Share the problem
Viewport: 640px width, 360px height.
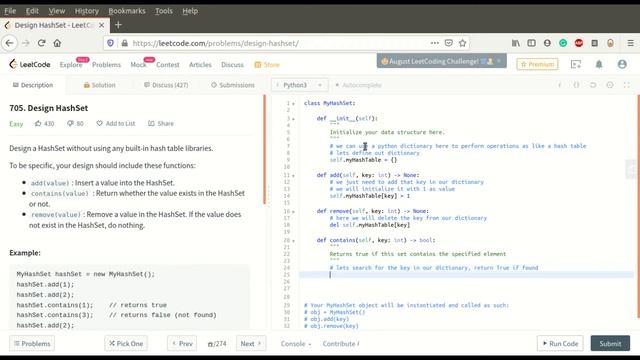tap(161, 123)
